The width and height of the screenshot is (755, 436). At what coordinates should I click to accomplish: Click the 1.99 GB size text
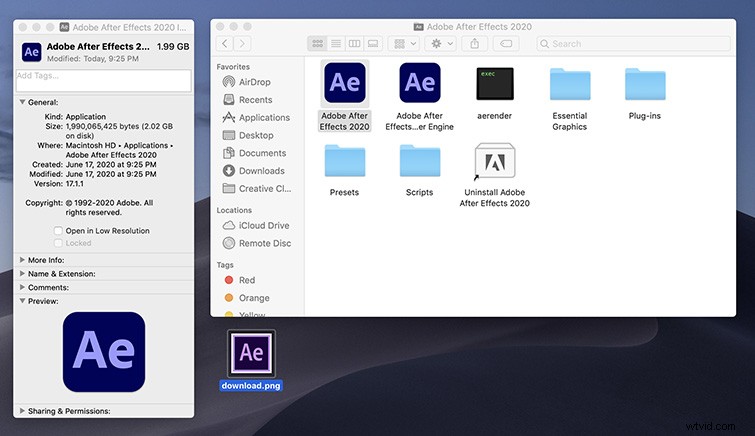(x=173, y=47)
